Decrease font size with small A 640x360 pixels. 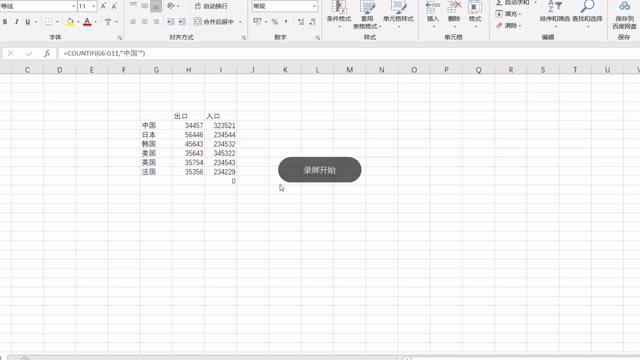pos(114,6)
